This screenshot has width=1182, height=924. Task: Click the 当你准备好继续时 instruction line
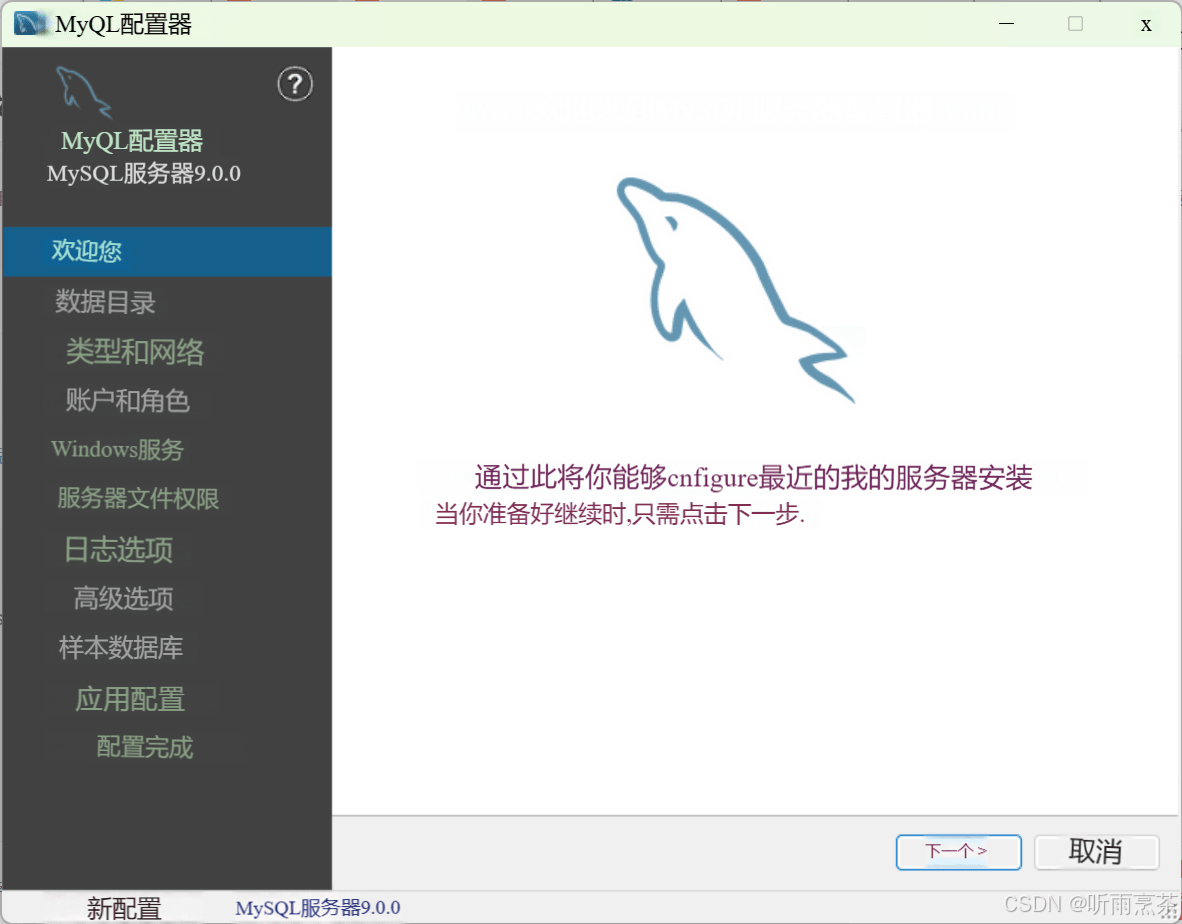[620, 514]
